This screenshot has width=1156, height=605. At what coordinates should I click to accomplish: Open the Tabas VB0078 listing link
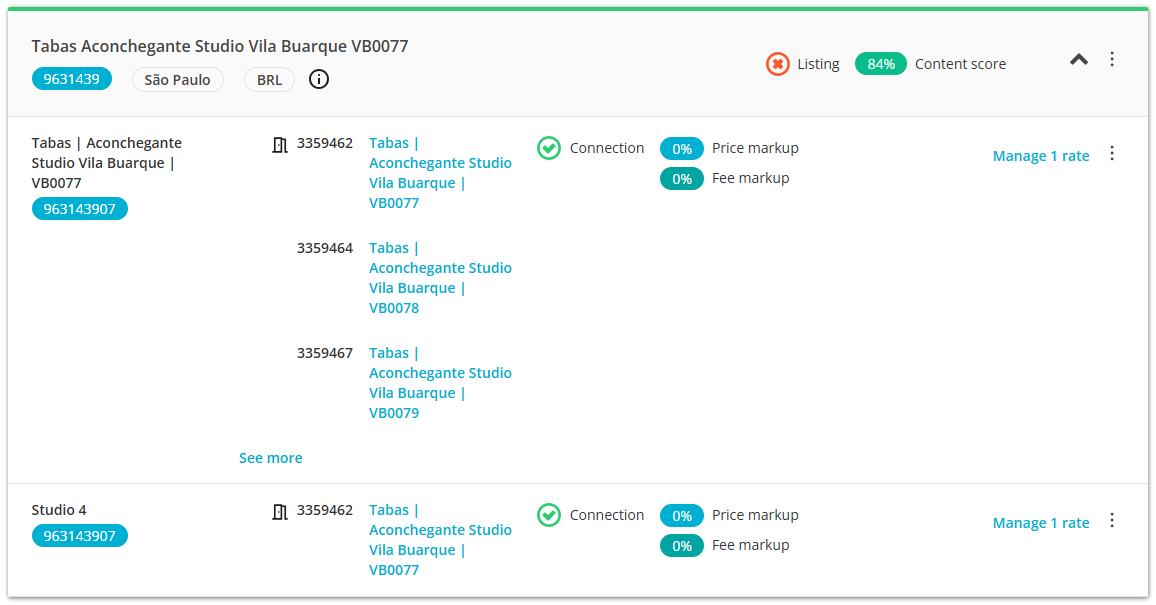440,278
